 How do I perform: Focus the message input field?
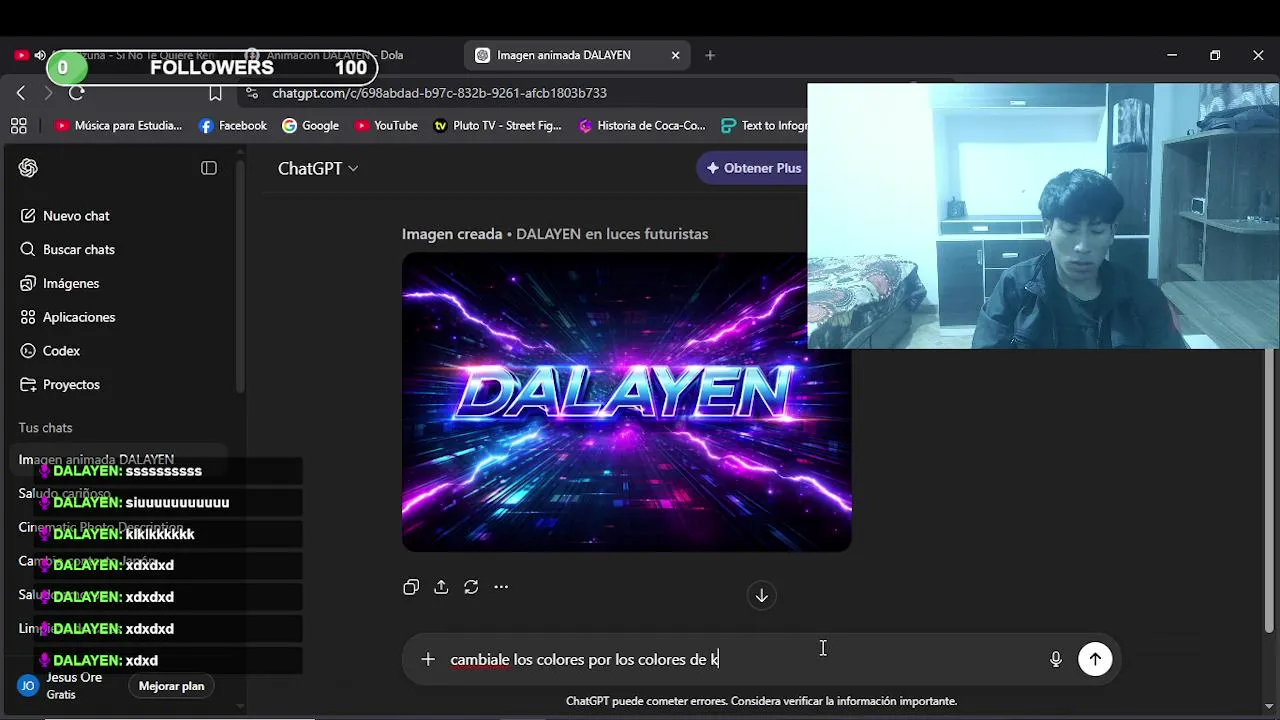[x=740, y=659]
